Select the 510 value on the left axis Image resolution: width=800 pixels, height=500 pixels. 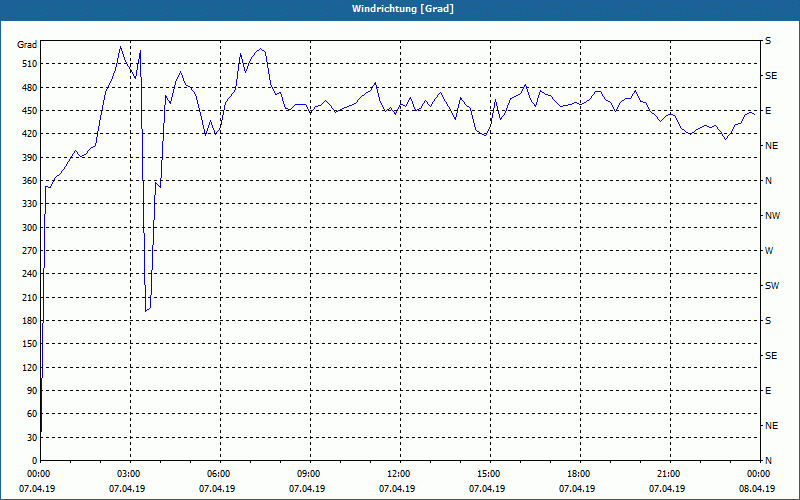30,64
